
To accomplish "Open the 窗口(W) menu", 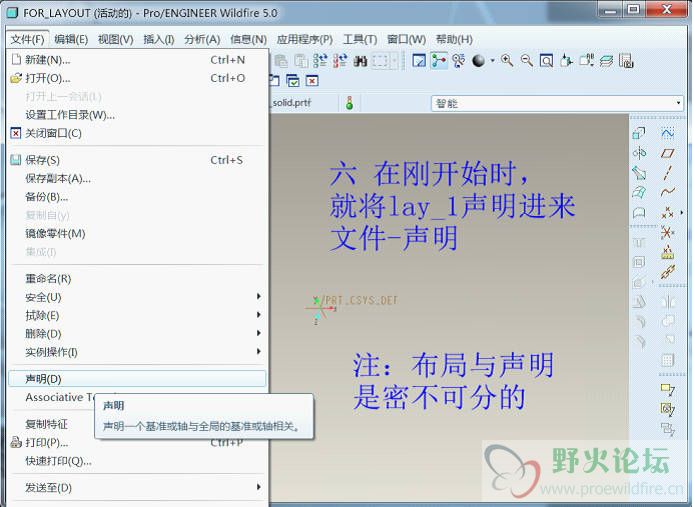I will (406, 39).
